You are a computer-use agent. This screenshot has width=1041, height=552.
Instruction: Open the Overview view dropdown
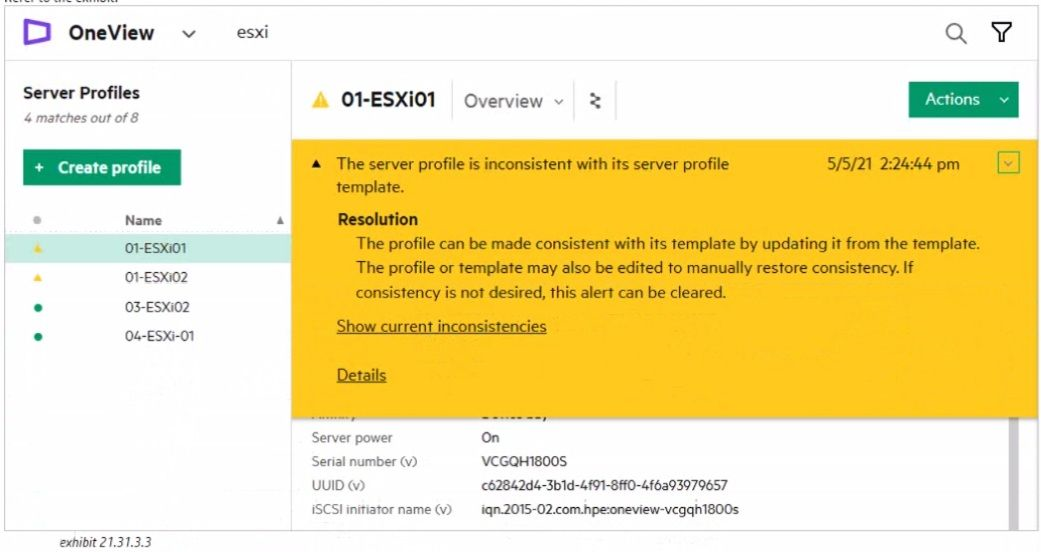[513, 101]
